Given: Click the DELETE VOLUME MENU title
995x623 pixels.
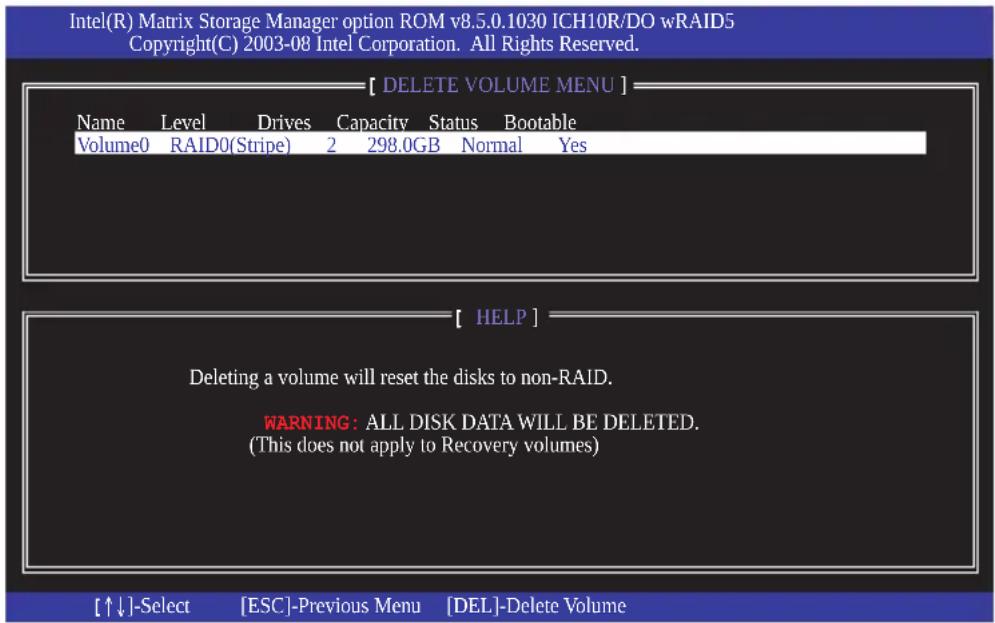Looking at the screenshot, I should (x=498, y=85).
